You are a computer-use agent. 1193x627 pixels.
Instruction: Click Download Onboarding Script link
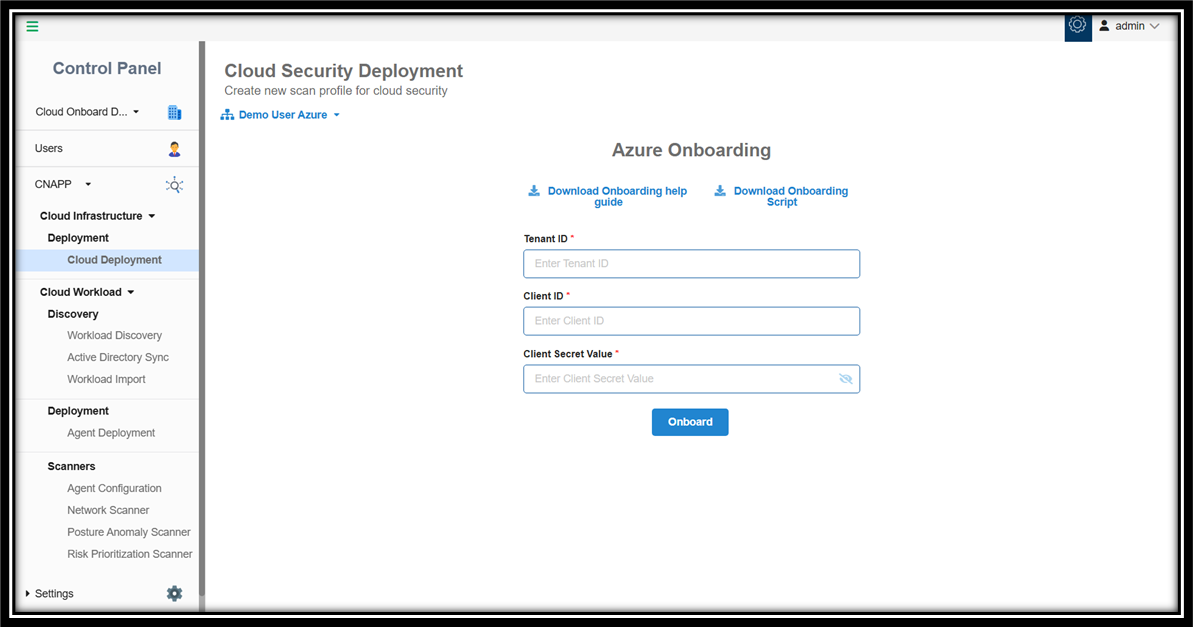[x=791, y=196]
